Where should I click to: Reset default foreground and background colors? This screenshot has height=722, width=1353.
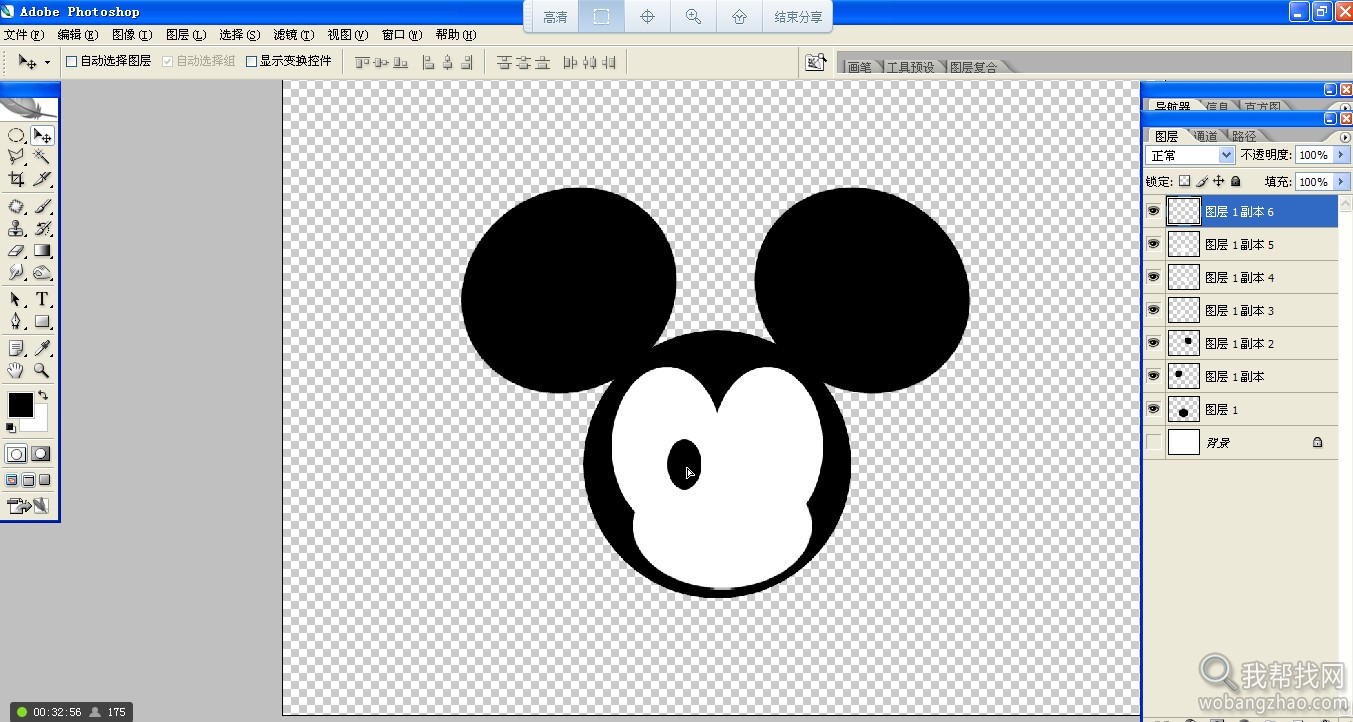click(x=11, y=427)
